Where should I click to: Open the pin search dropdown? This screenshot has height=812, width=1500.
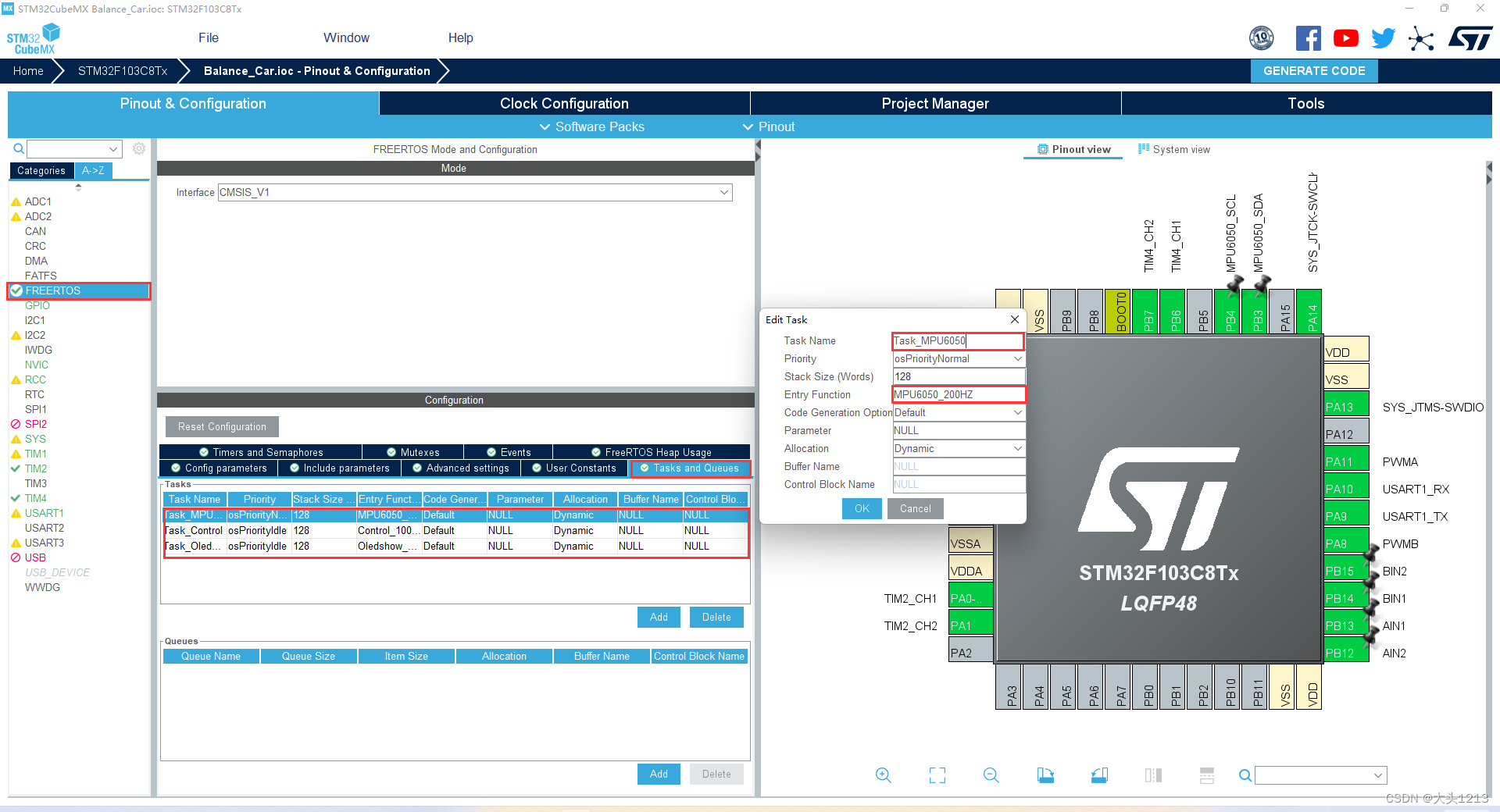click(1321, 775)
